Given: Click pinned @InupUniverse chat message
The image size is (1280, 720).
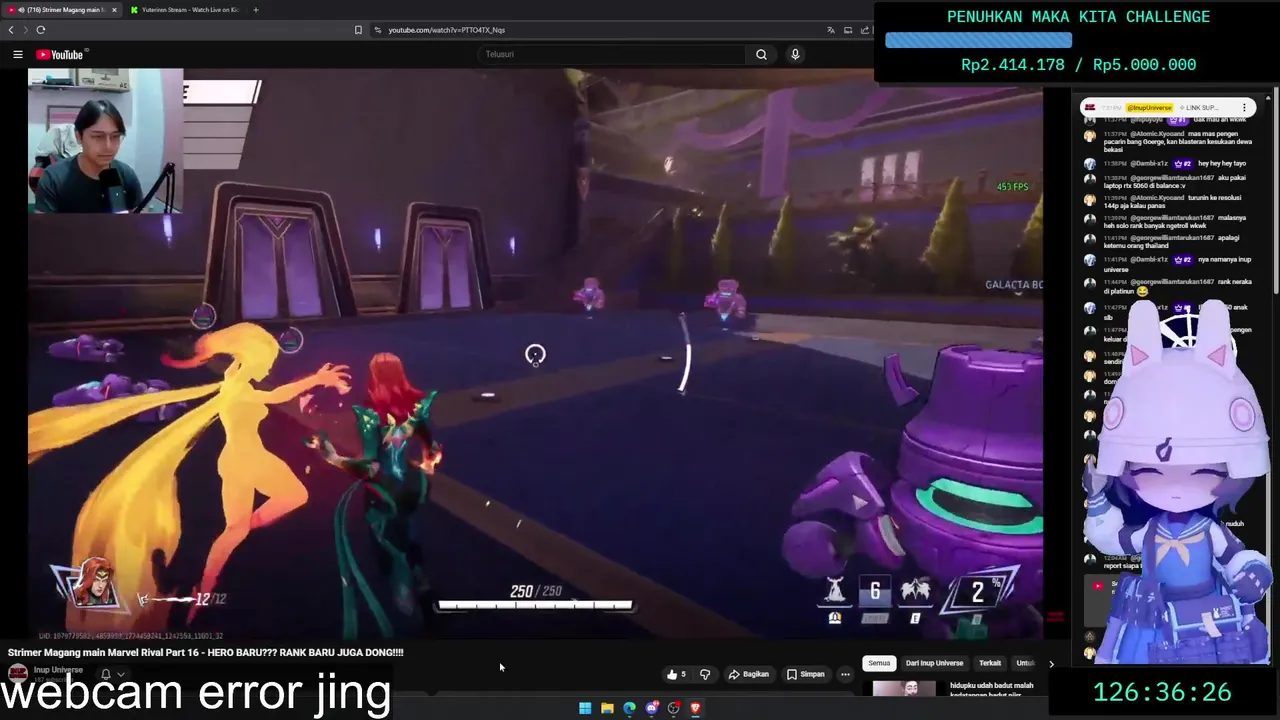Looking at the screenshot, I should tap(1167, 107).
